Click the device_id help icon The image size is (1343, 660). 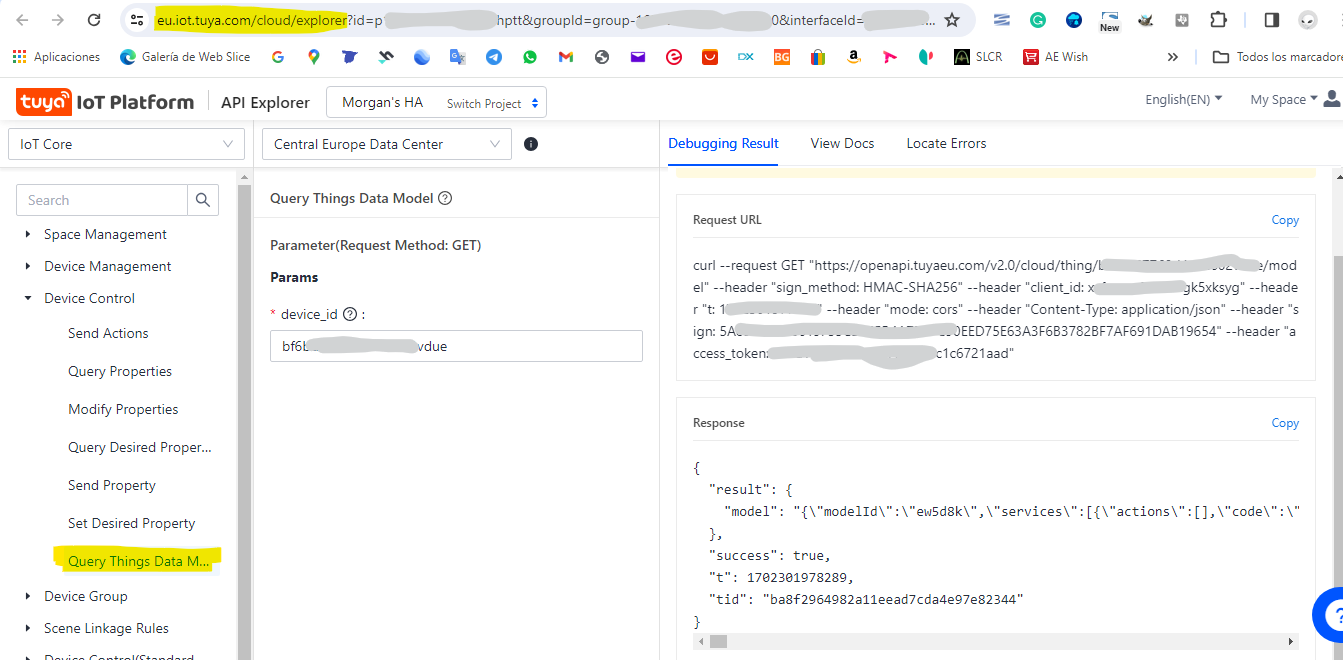click(350, 314)
